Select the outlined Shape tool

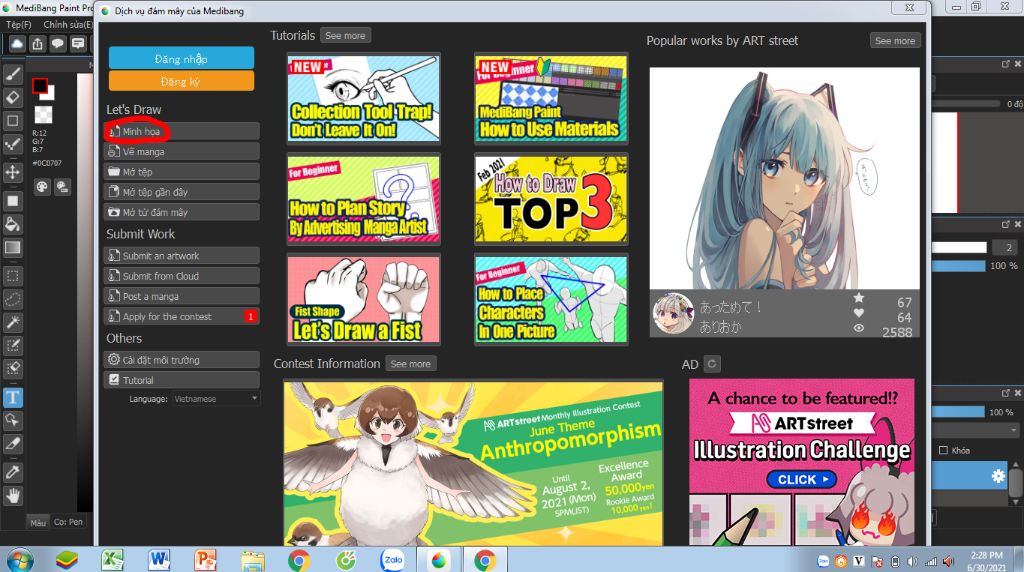tap(12, 121)
